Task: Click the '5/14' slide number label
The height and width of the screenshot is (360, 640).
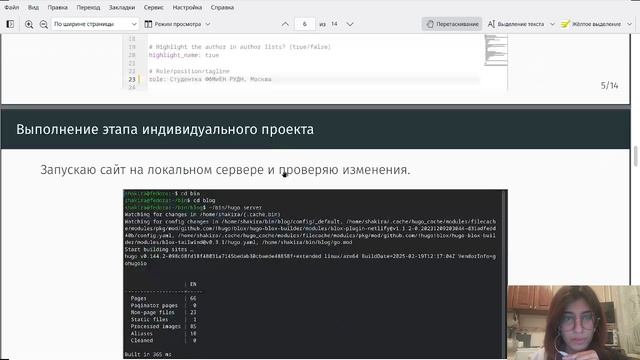Action: point(609,86)
